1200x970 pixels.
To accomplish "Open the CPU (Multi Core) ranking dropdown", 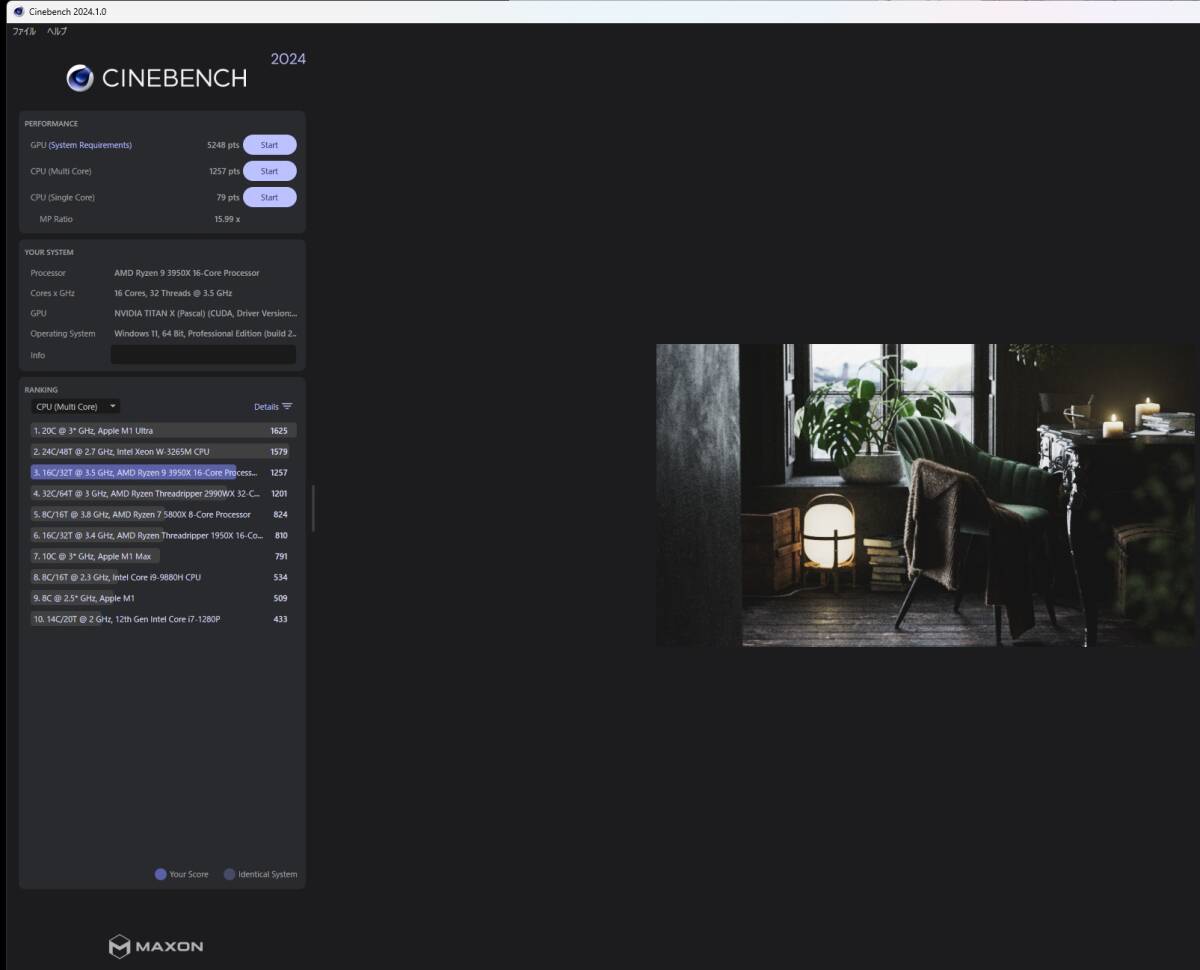I will pyautogui.click(x=75, y=407).
